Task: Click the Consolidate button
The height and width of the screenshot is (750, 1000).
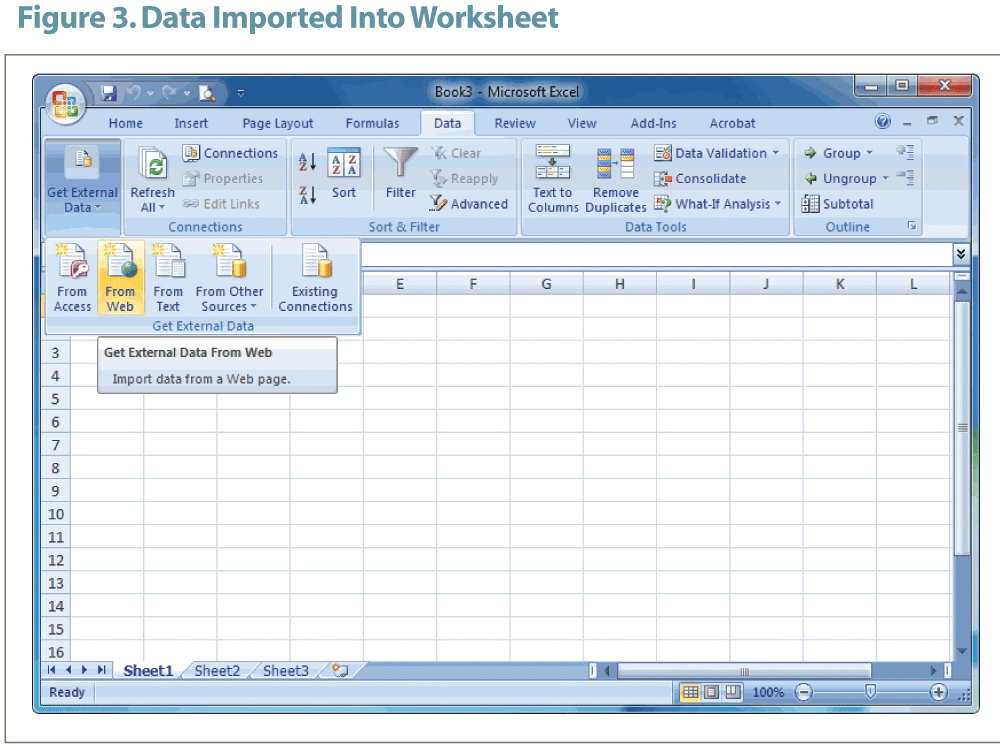Action: 700,179
